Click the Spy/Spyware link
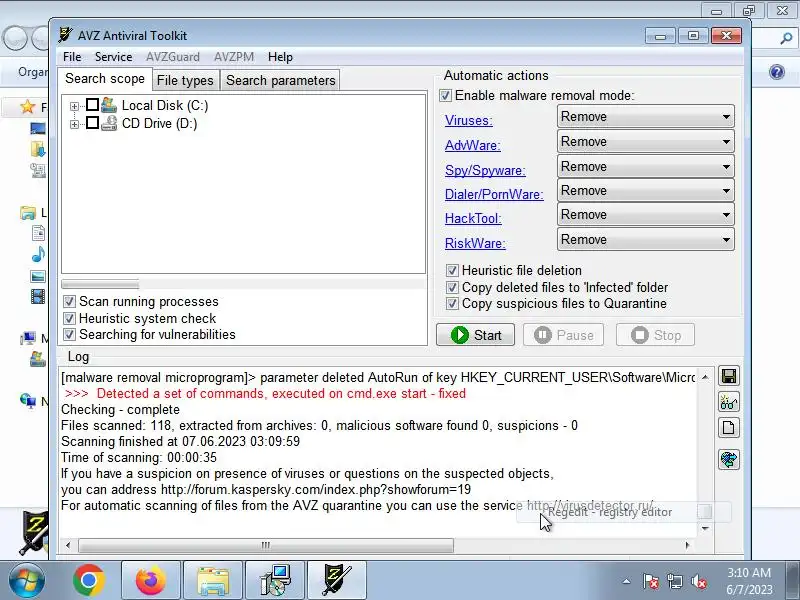This screenshot has width=800, height=600. pyautogui.click(x=485, y=170)
